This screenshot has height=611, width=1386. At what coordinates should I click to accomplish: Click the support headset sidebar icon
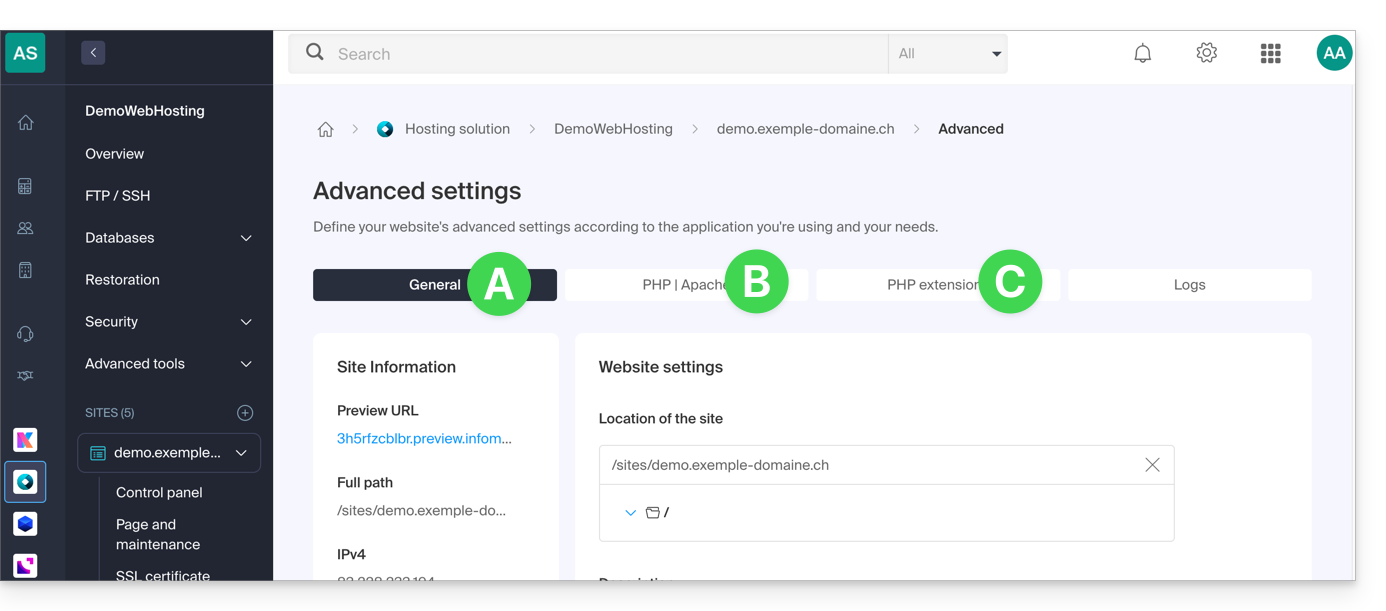click(25, 334)
